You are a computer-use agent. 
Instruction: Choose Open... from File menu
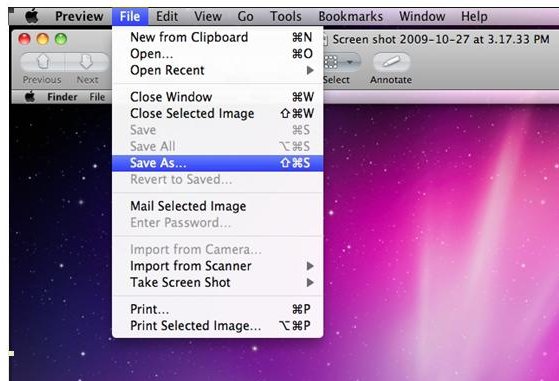[x=217, y=54]
